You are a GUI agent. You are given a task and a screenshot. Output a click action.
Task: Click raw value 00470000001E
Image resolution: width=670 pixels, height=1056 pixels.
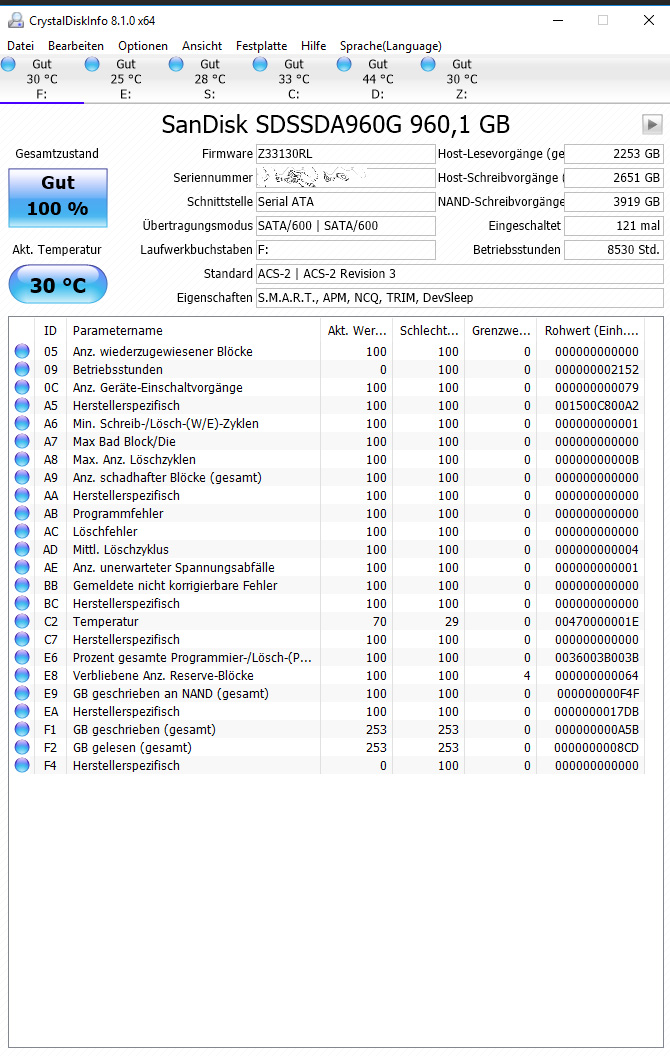pos(597,622)
